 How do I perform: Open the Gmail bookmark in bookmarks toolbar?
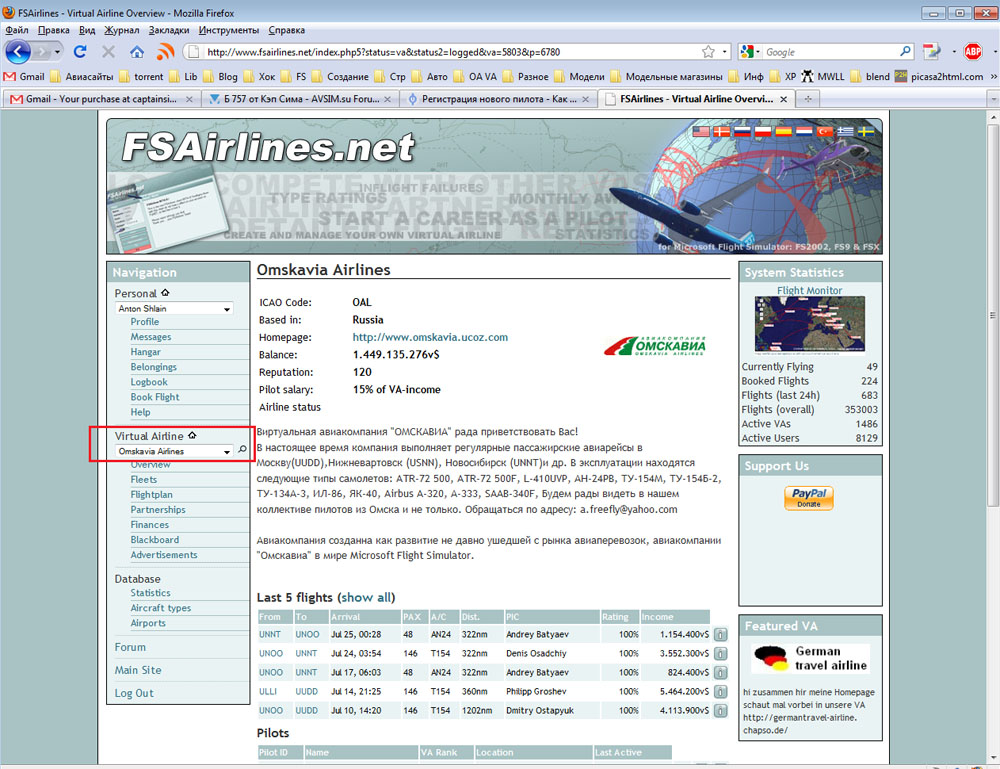24,77
